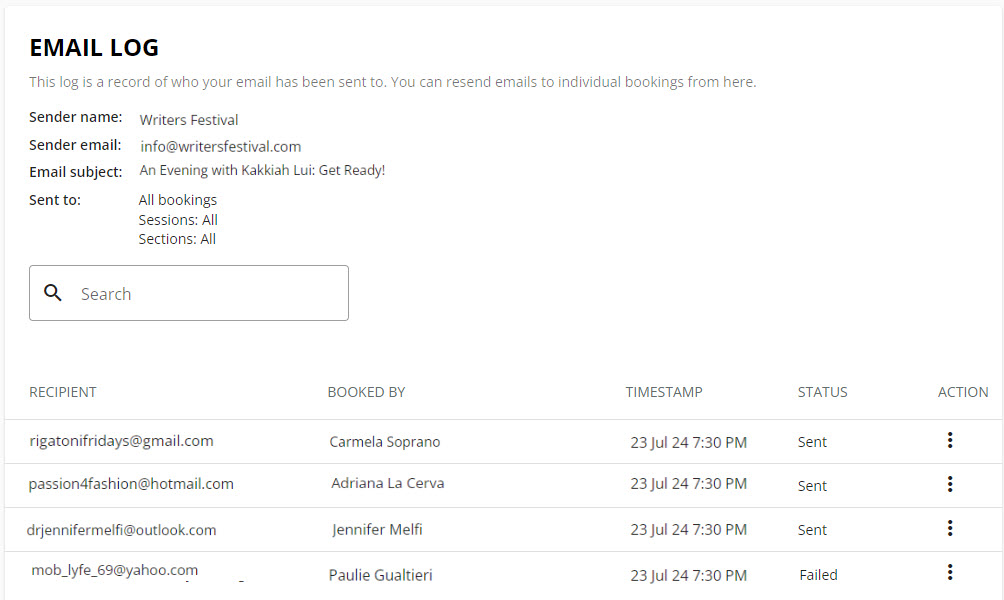Open action menu for Paulie Gualtieri row
Viewport: 1004px width, 600px height.
click(x=950, y=572)
